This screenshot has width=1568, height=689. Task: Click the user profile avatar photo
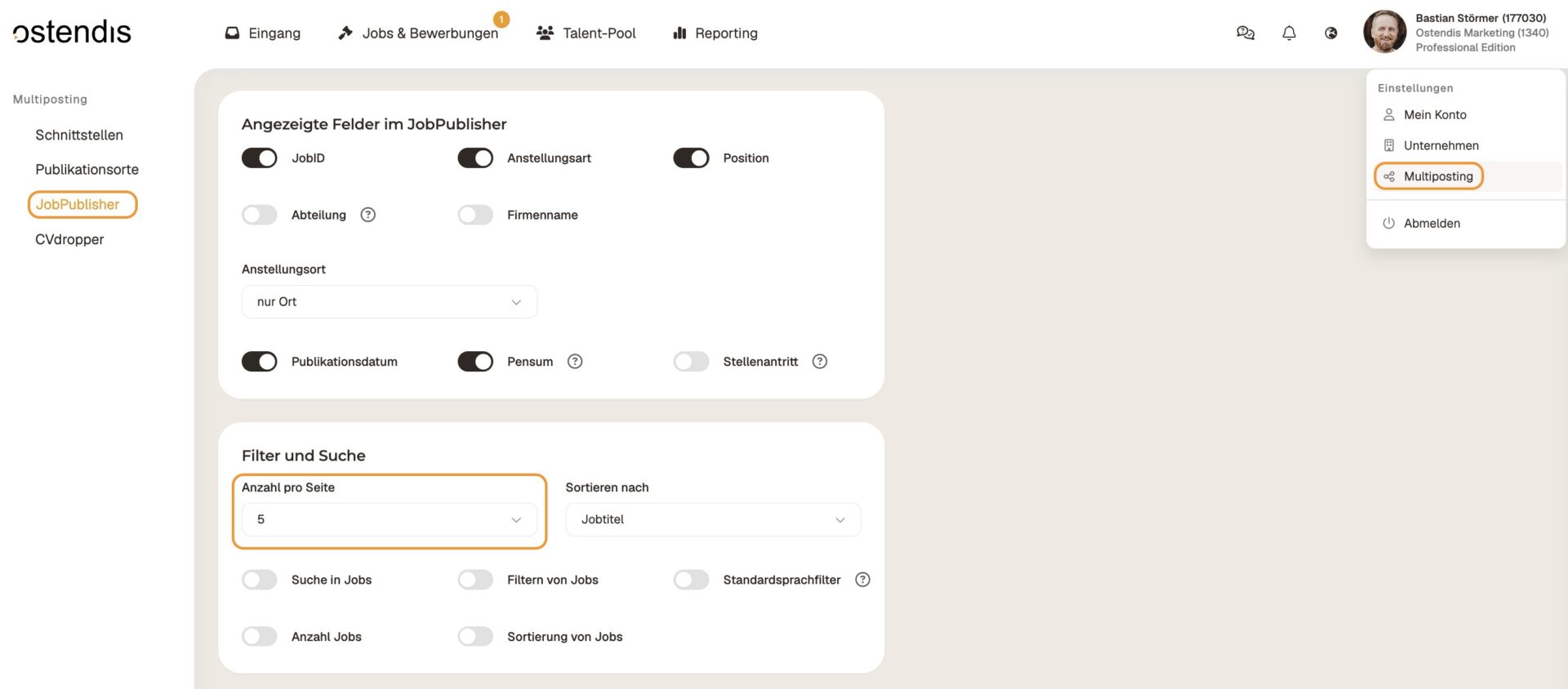point(1384,32)
